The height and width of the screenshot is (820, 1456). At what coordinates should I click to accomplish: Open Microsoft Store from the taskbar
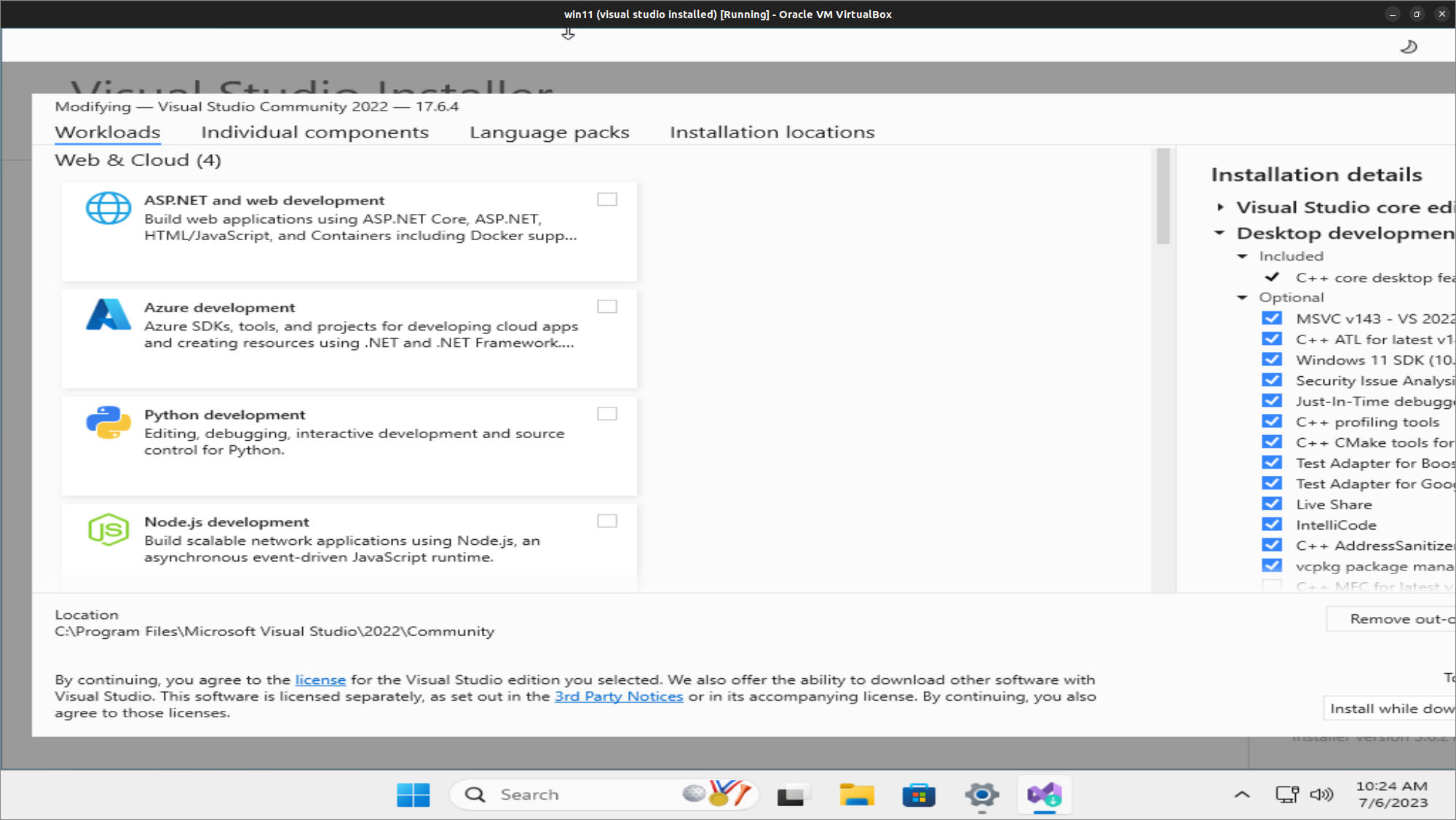(919, 795)
